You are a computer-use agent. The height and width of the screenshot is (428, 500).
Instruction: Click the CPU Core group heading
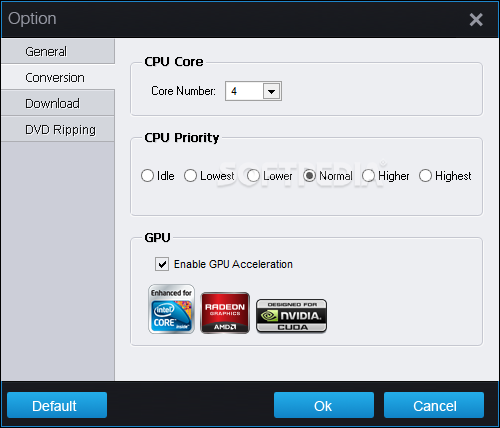(174, 62)
